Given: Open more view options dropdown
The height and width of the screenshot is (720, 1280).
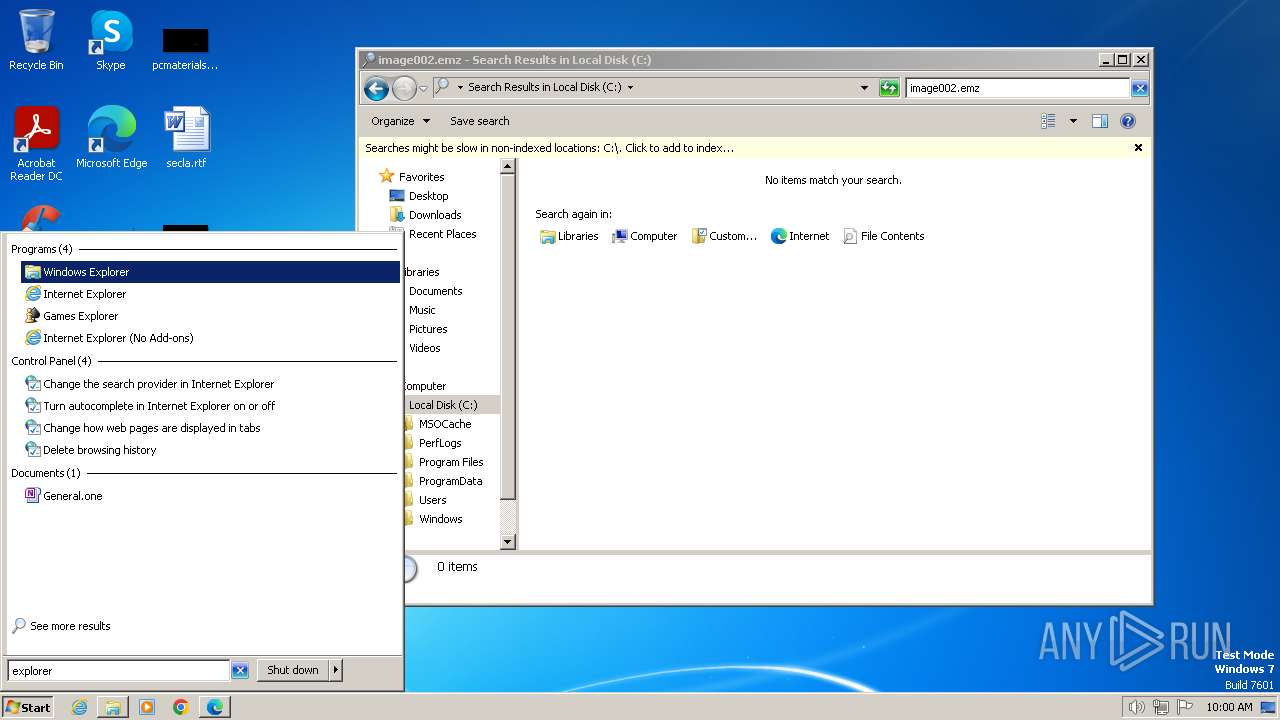Looking at the screenshot, I should coord(1073,121).
